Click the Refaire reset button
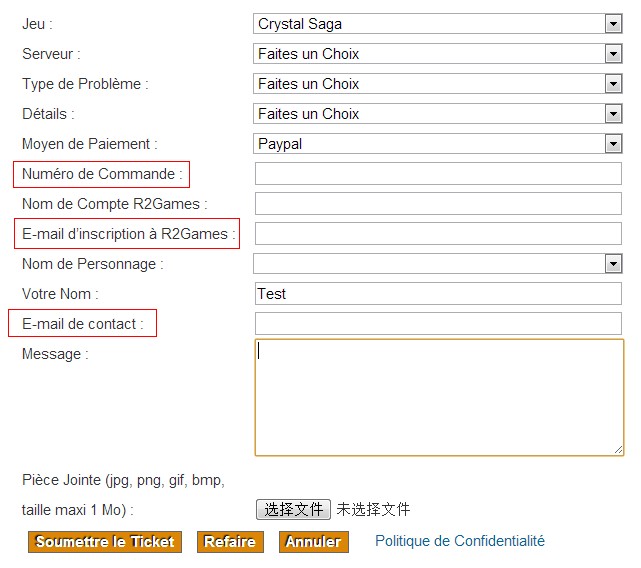Viewport: 641px width, 568px height. tap(230, 542)
